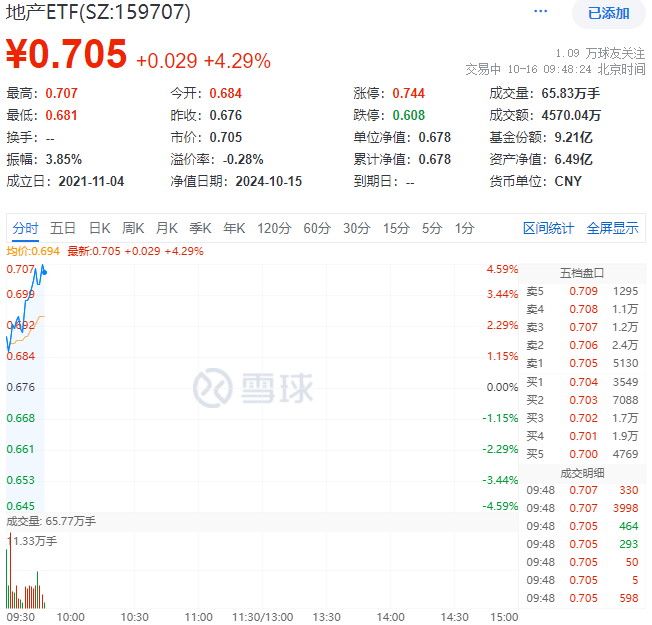Click the 已添加 watchlist button
Screen dimensions: 652x625
pyautogui.click(x=608, y=13)
